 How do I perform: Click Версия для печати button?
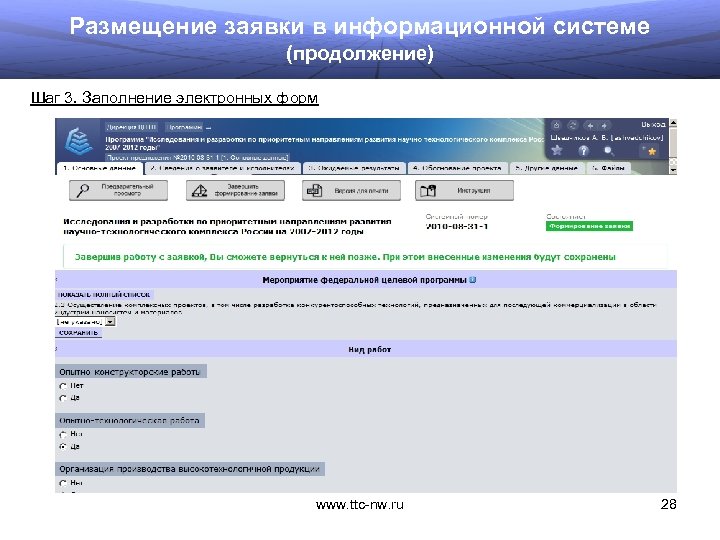(351, 190)
